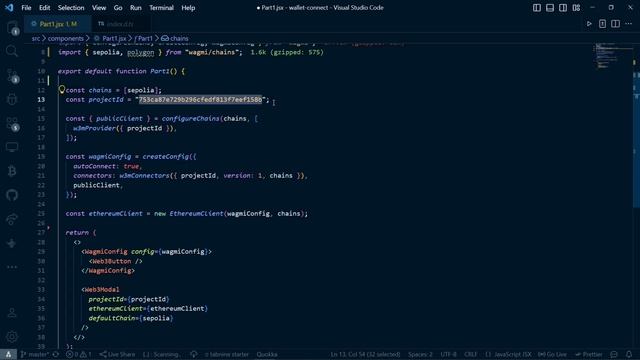This screenshot has height=360, width=640.
Task: Click the minimap code overview
Action: click(611, 57)
